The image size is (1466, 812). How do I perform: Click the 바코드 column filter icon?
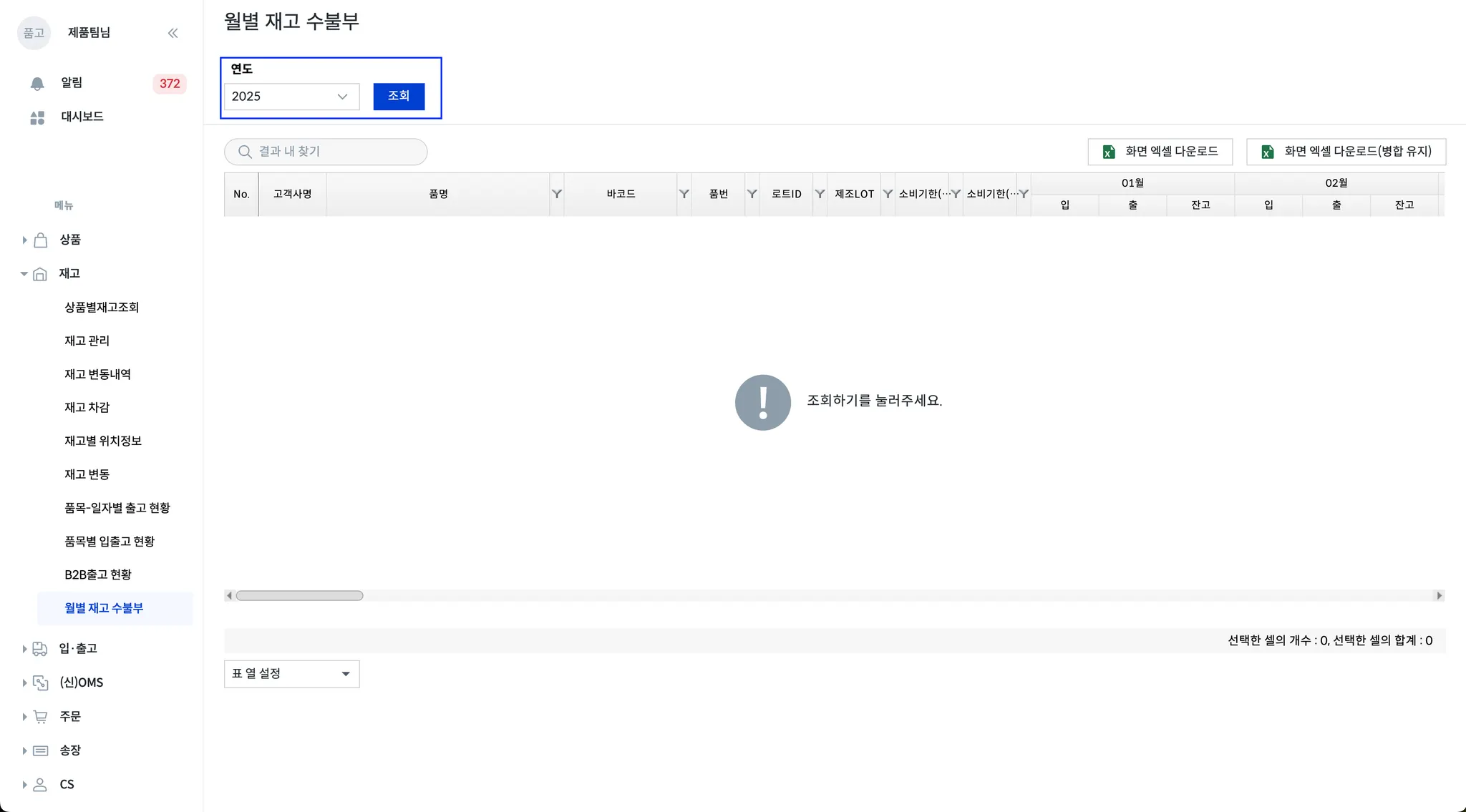point(684,194)
